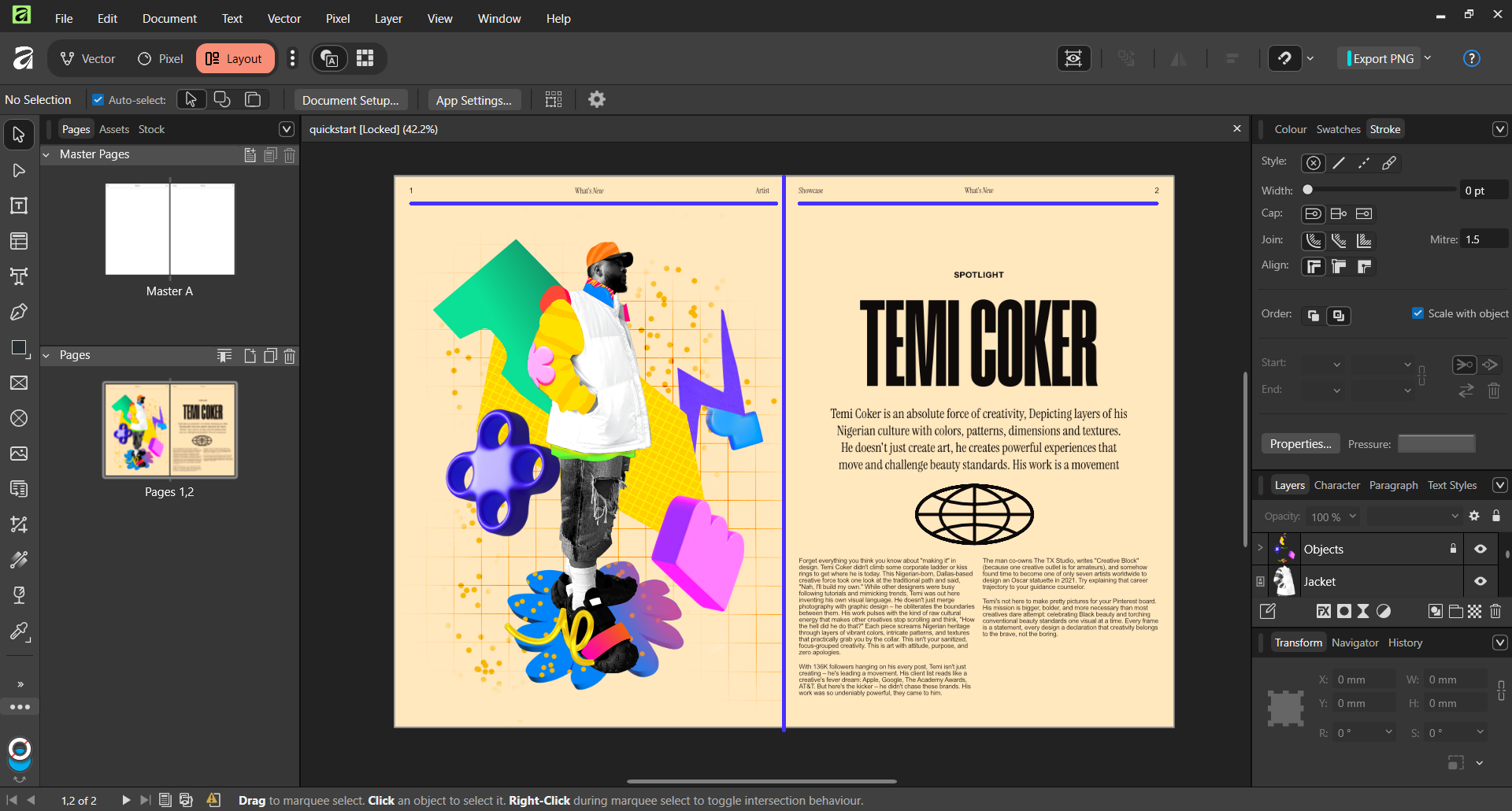Select the Pen tool in left toolbar
Screen dimensions: 1512x811
pyautogui.click(x=19, y=312)
